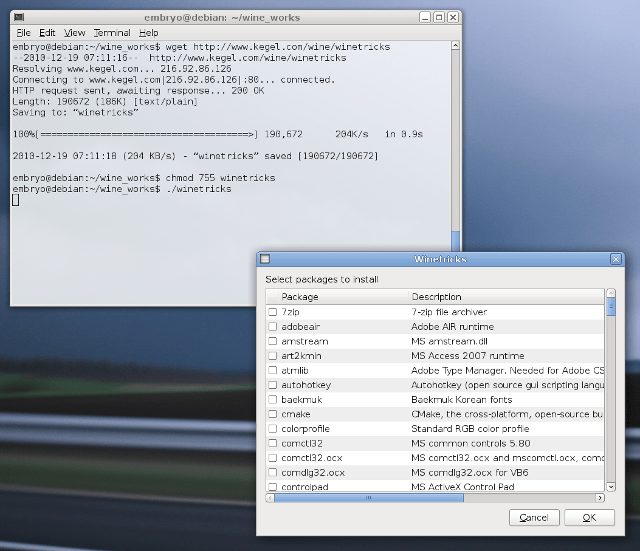The width and height of the screenshot is (640, 551).
Task: Open the terminal View menu
Action: 74,33
